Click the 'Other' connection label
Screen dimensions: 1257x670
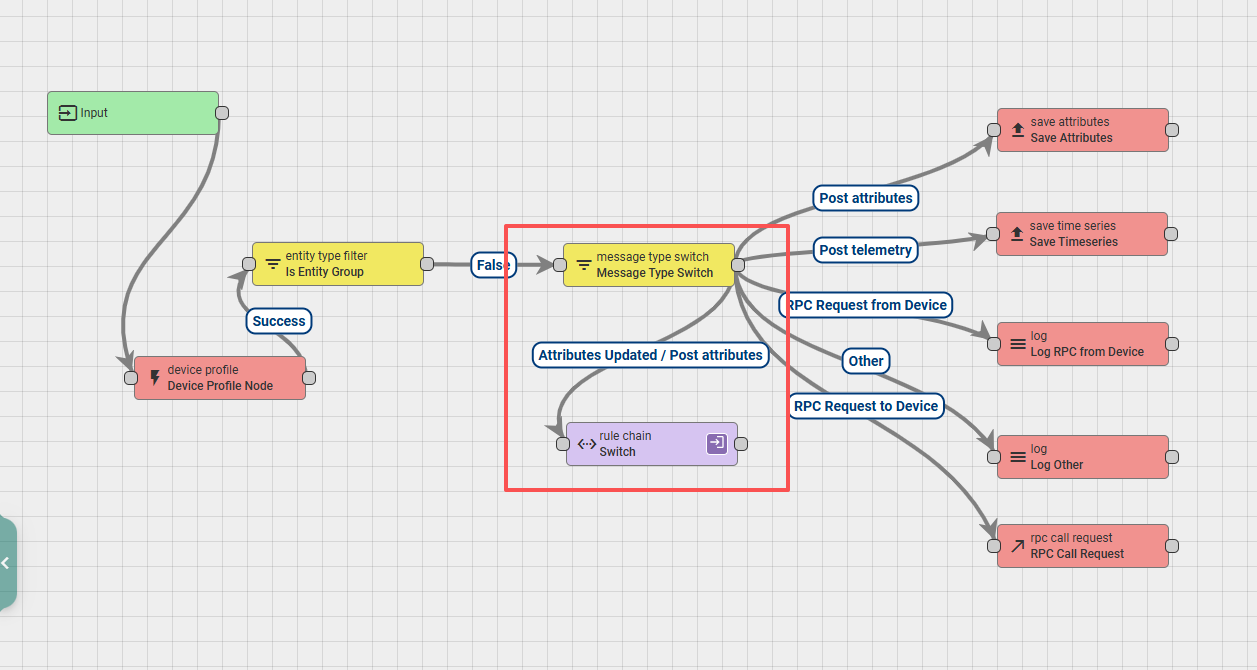pos(866,361)
